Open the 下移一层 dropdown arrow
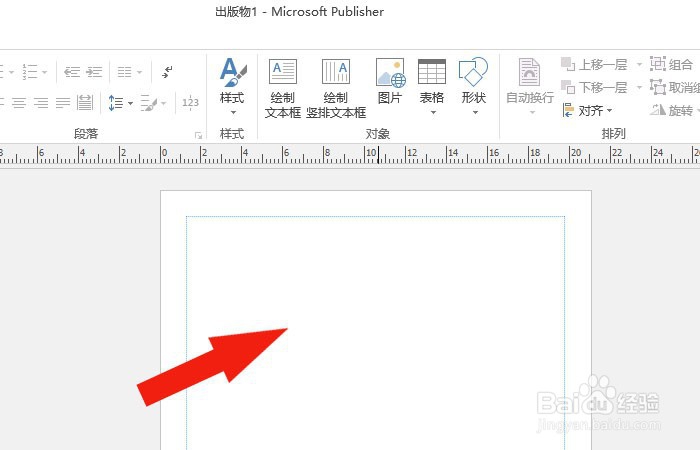This screenshot has width=700, height=450. click(x=639, y=88)
